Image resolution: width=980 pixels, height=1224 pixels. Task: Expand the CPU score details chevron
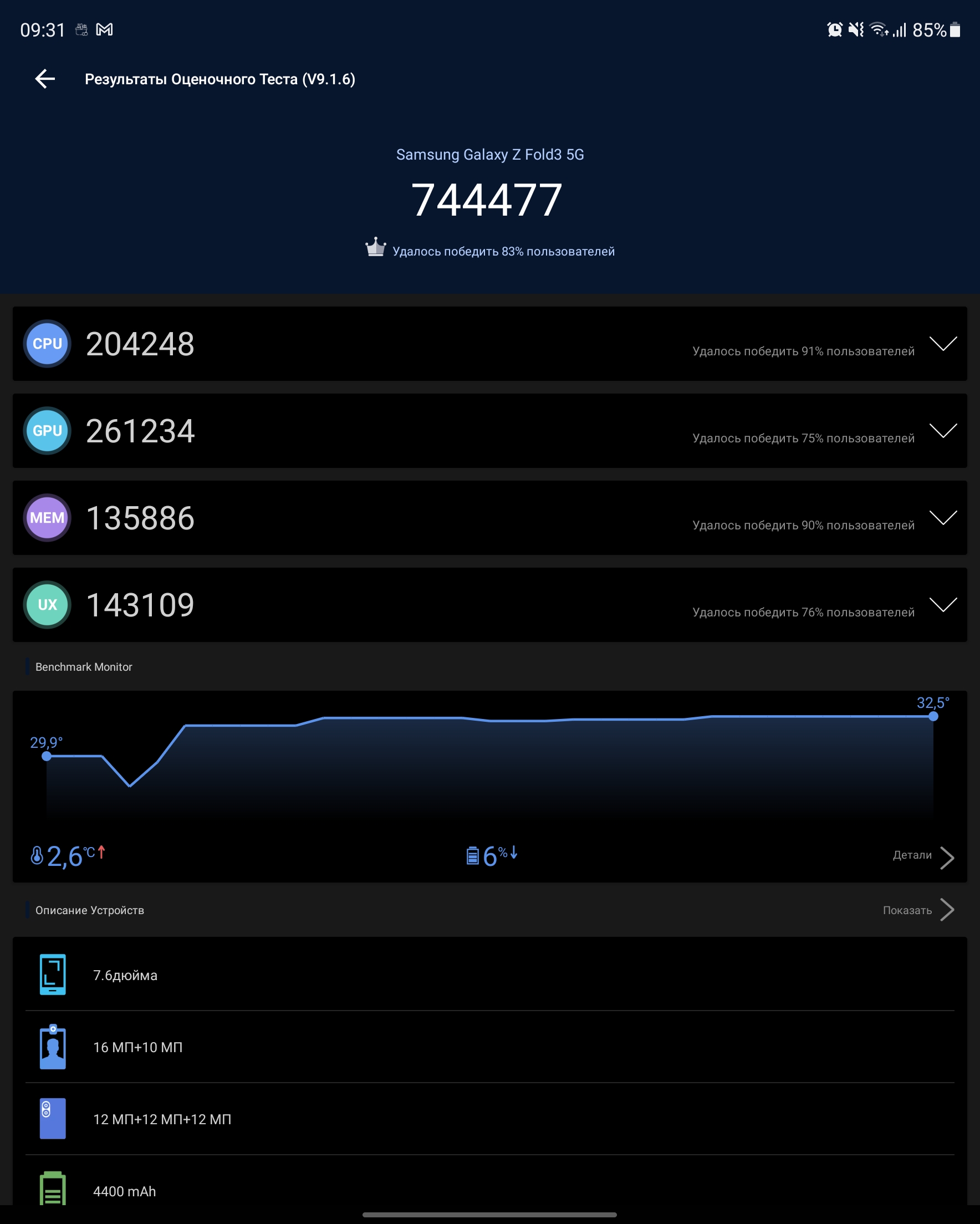[943, 344]
